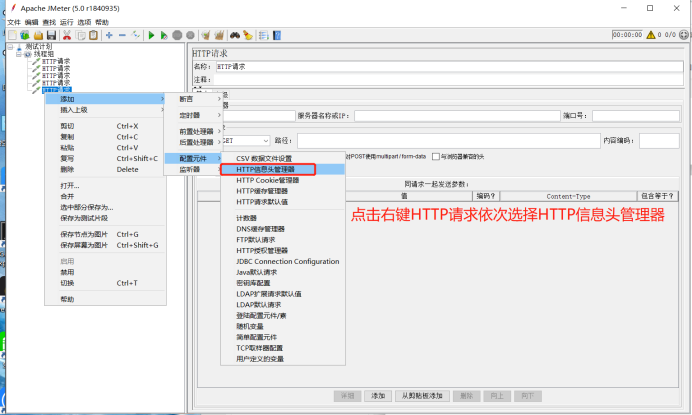This screenshot has height=415, width=692.
Task: Click the 名称 input field
Action: (449, 67)
